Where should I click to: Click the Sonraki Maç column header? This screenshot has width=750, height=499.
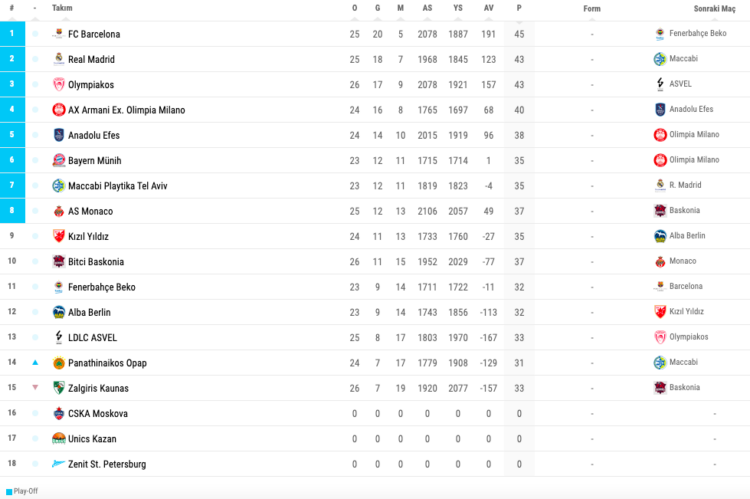[714, 8]
